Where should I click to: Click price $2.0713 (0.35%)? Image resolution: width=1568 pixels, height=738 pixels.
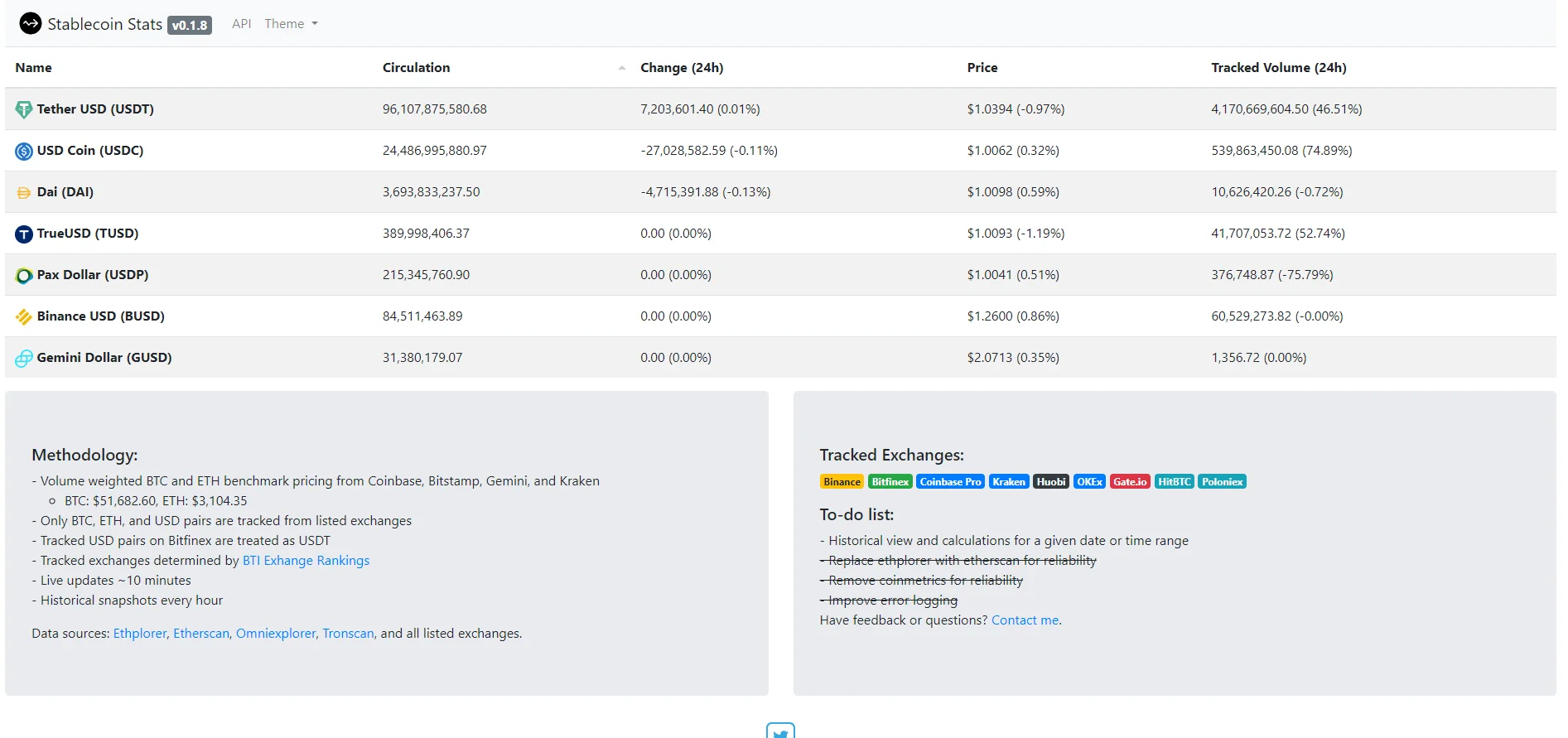(1013, 358)
